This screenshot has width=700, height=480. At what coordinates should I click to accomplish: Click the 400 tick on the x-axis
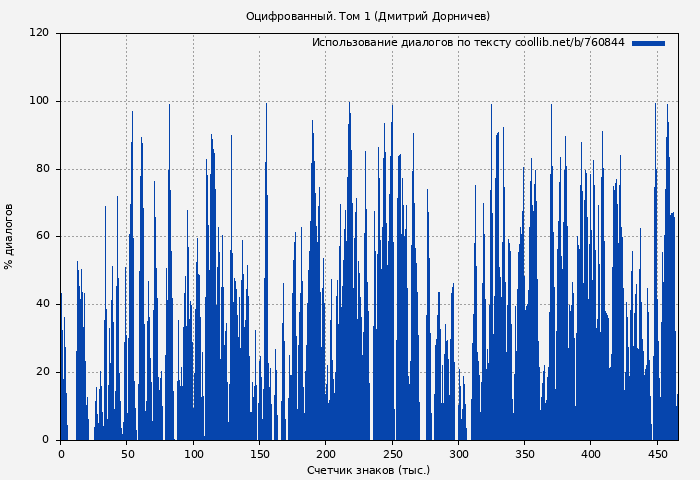(591, 454)
